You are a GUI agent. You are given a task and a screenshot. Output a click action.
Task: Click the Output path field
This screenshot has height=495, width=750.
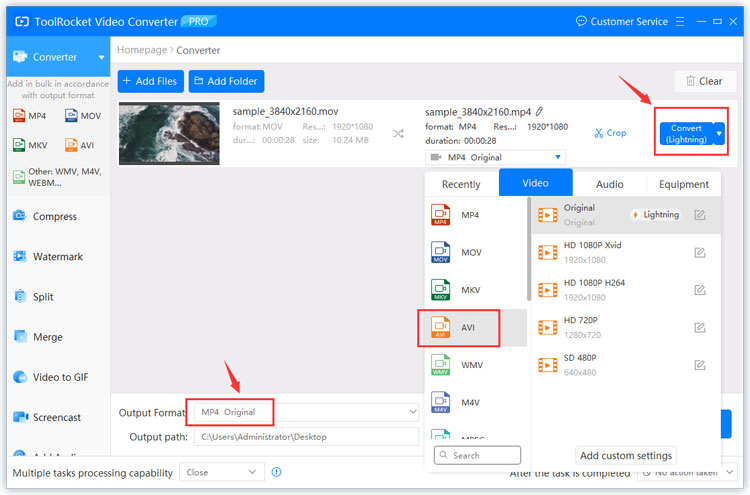pyautogui.click(x=307, y=437)
